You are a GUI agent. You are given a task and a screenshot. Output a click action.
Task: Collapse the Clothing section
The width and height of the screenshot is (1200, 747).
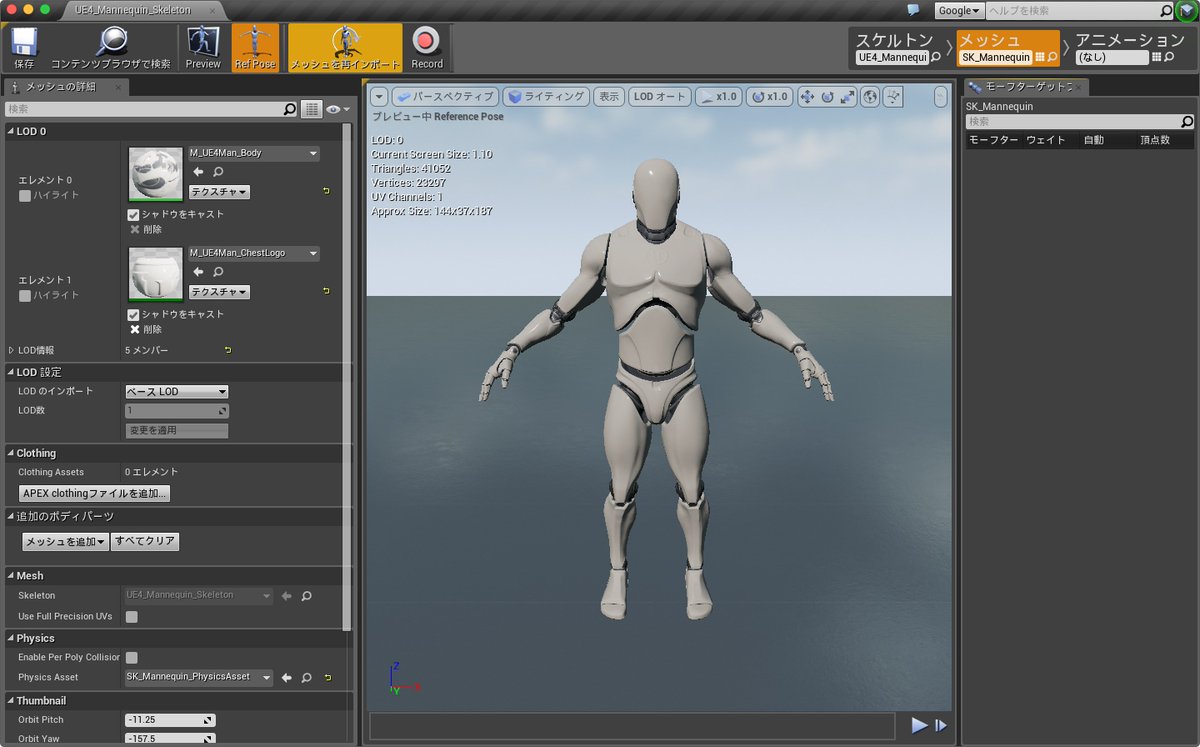click(11, 453)
